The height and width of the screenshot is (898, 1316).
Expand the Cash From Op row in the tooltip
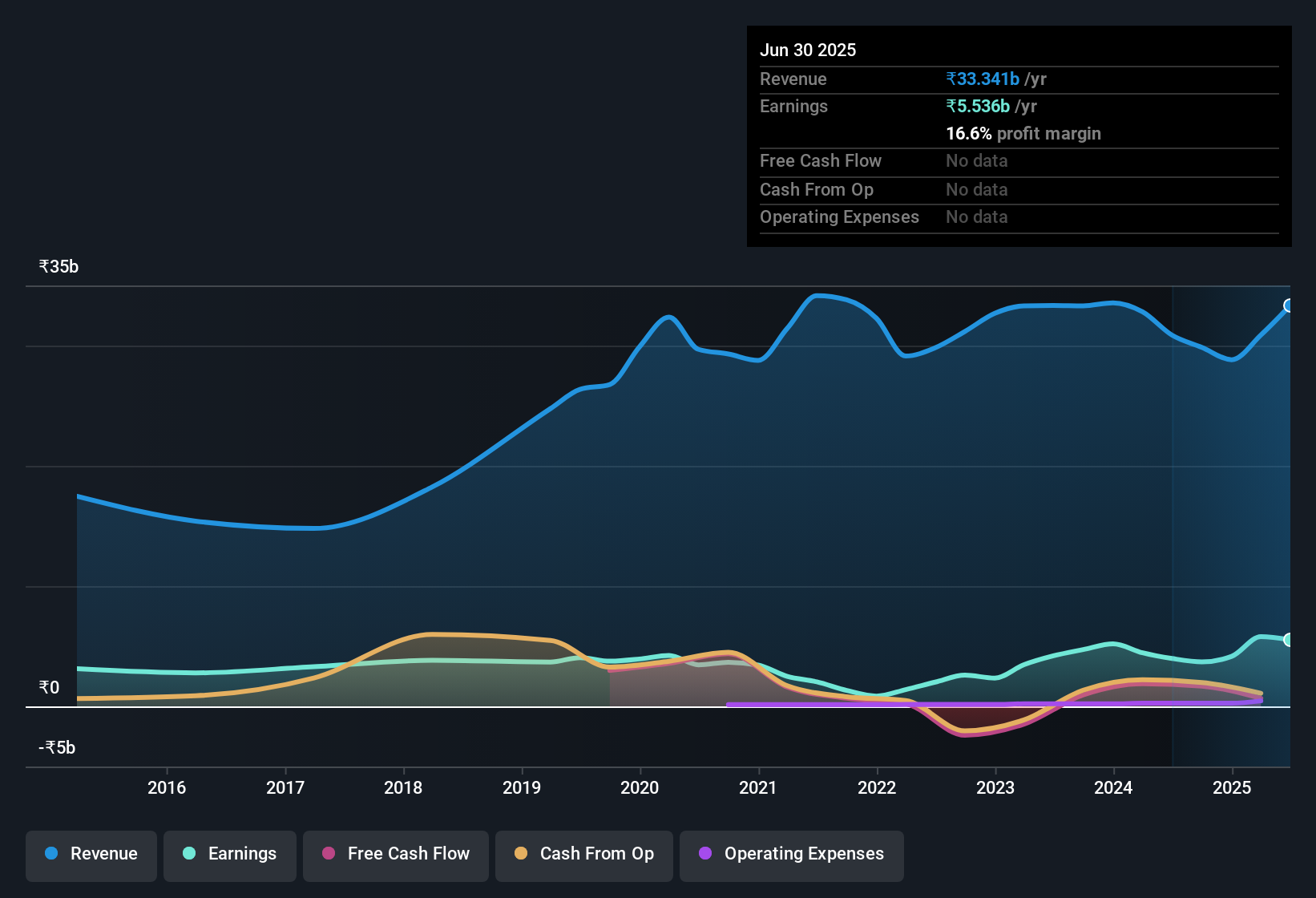click(817, 189)
